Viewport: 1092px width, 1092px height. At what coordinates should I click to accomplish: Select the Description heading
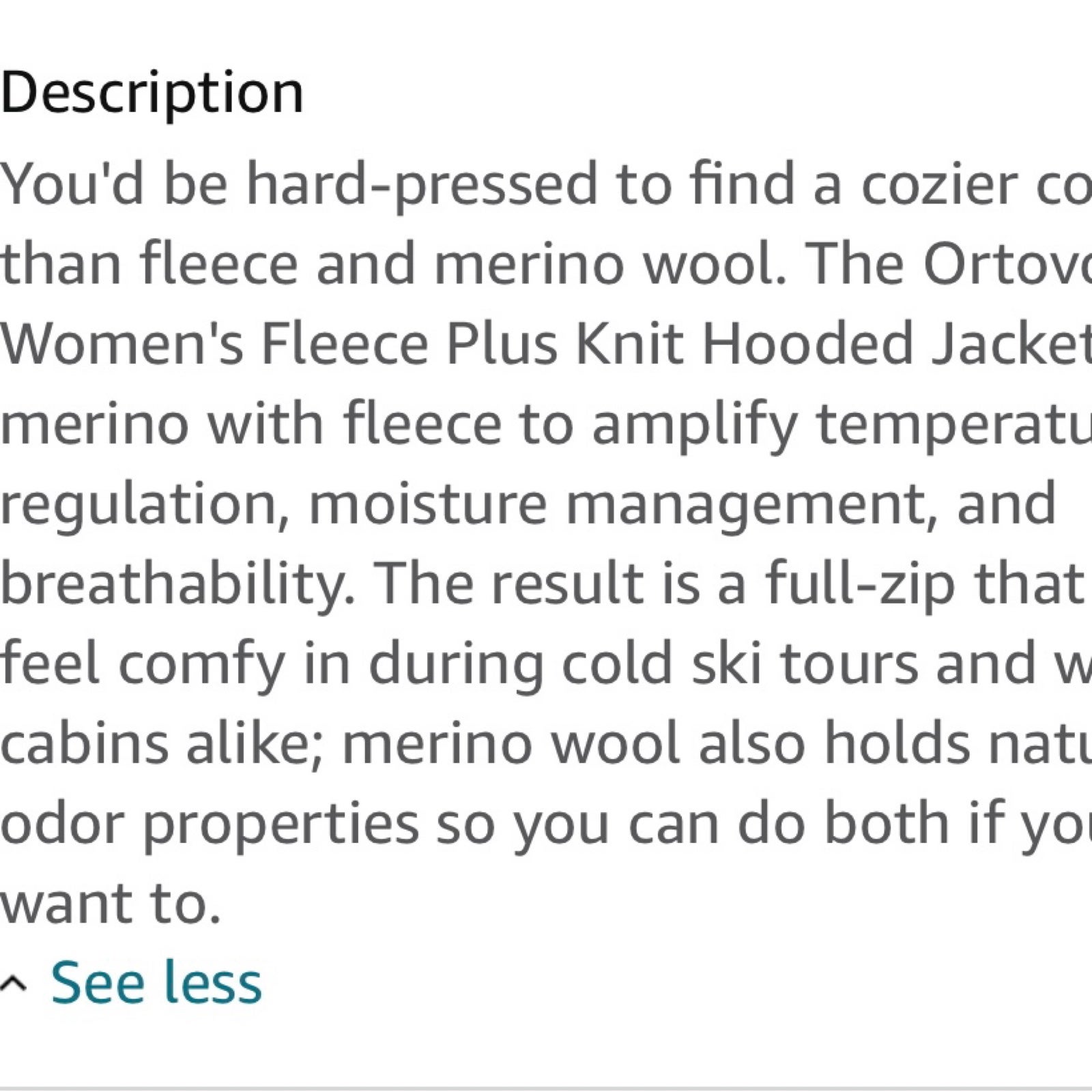tap(152, 93)
